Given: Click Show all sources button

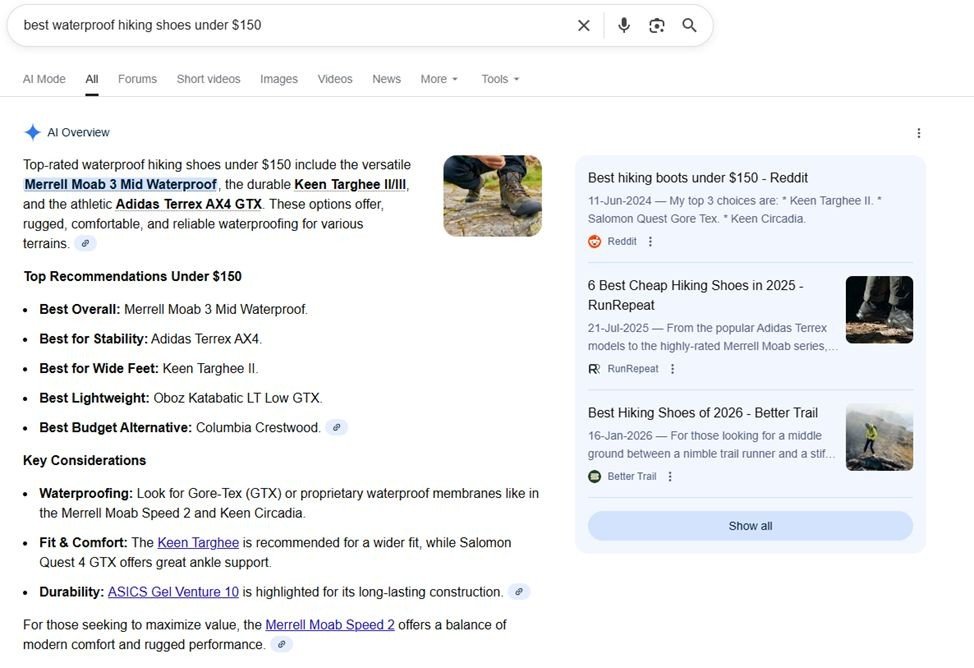Looking at the screenshot, I should point(750,526).
